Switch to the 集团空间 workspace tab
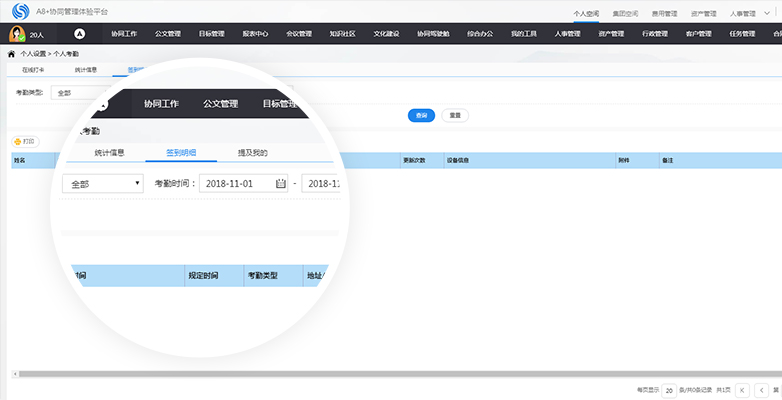 624,14
